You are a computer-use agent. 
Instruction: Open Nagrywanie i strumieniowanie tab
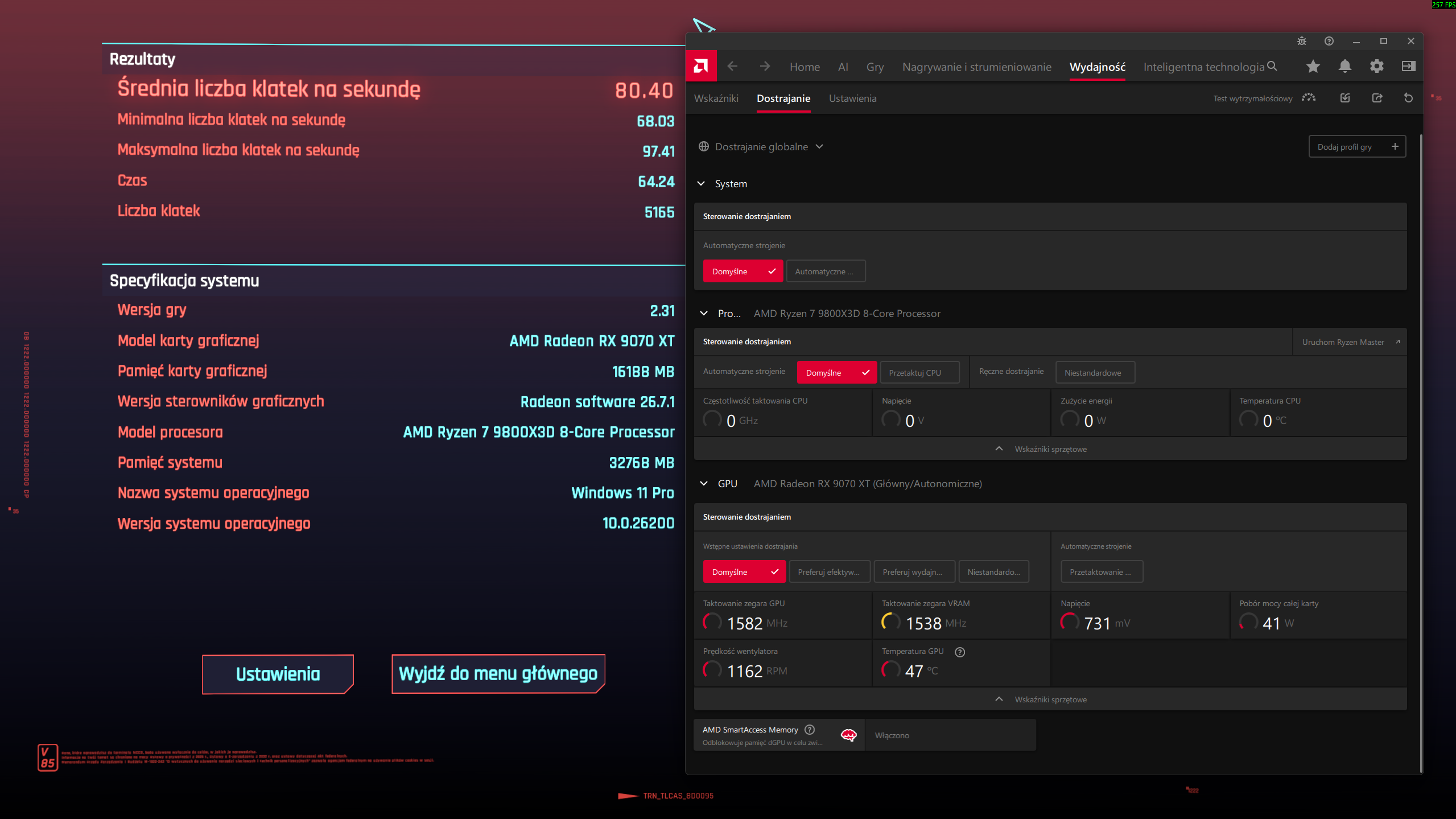coord(977,67)
